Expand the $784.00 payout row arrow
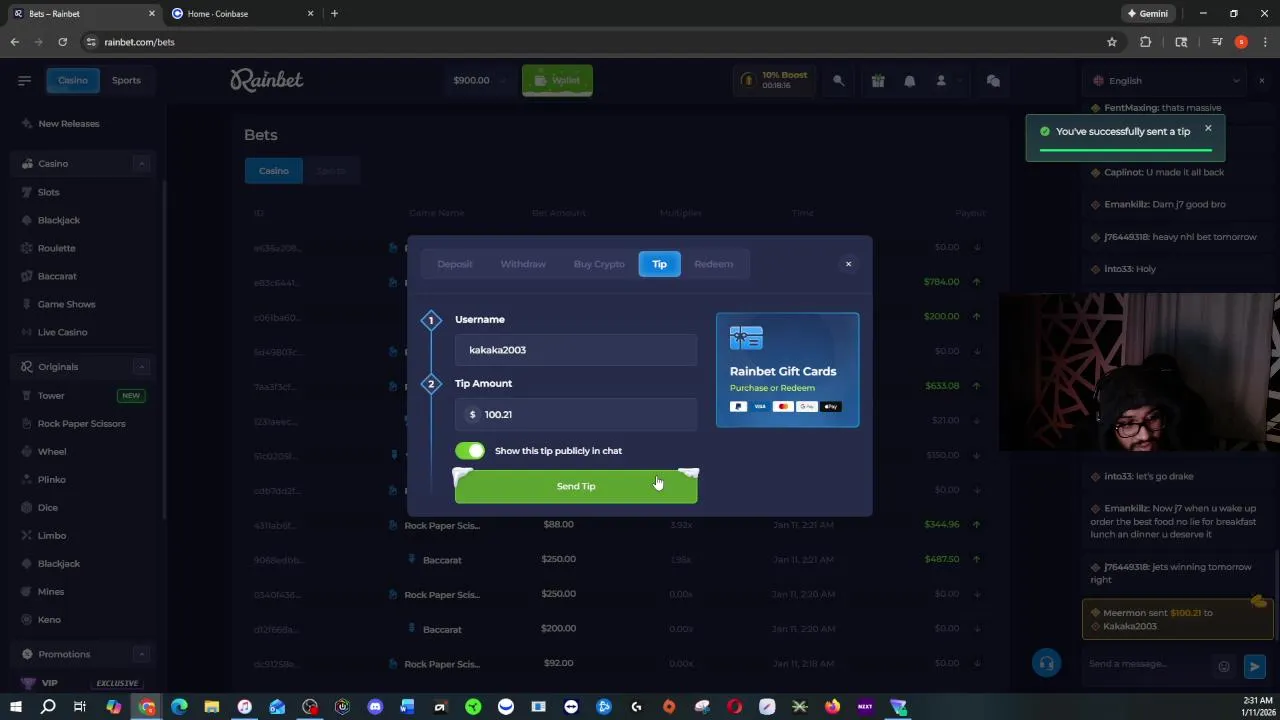Image resolution: width=1280 pixels, height=720 pixels. (x=976, y=282)
